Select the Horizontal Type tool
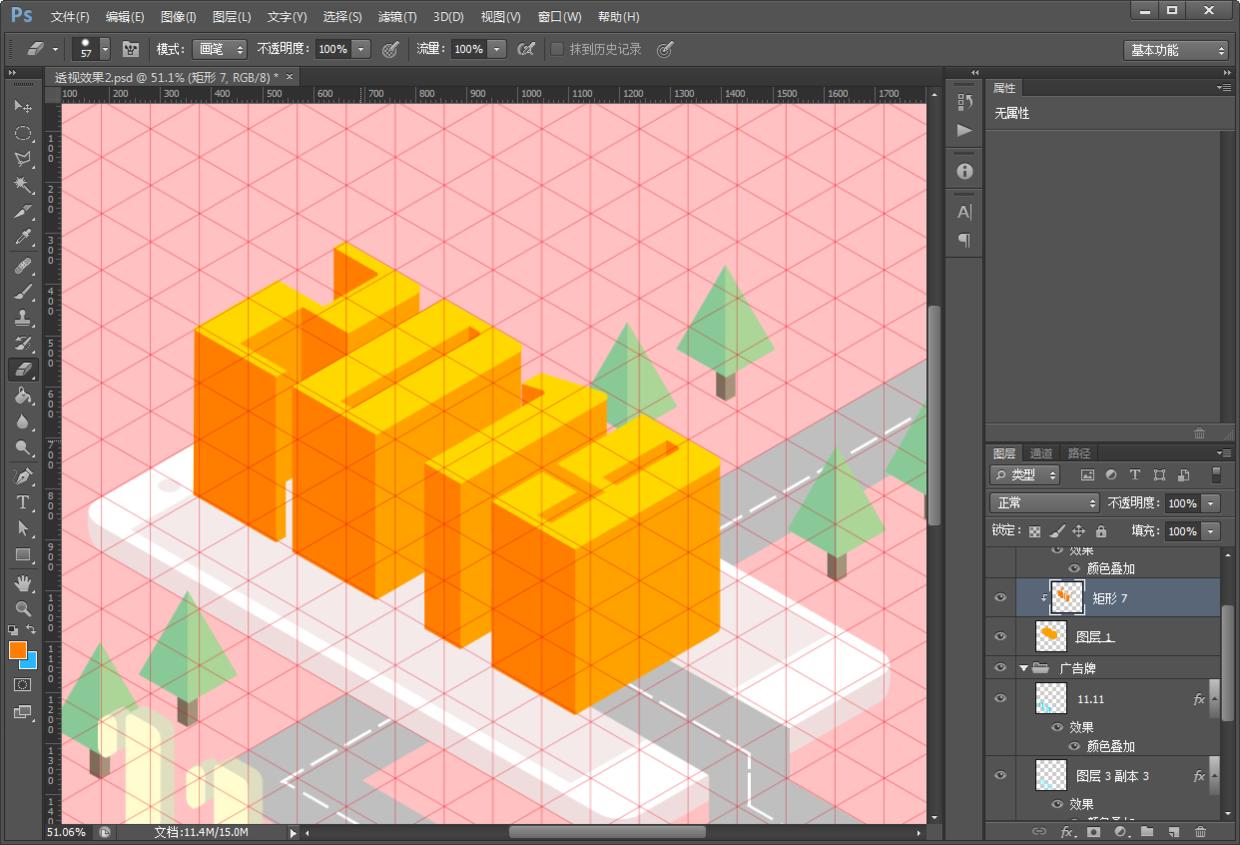Screen dimensions: 1240x845 (23, 502)
